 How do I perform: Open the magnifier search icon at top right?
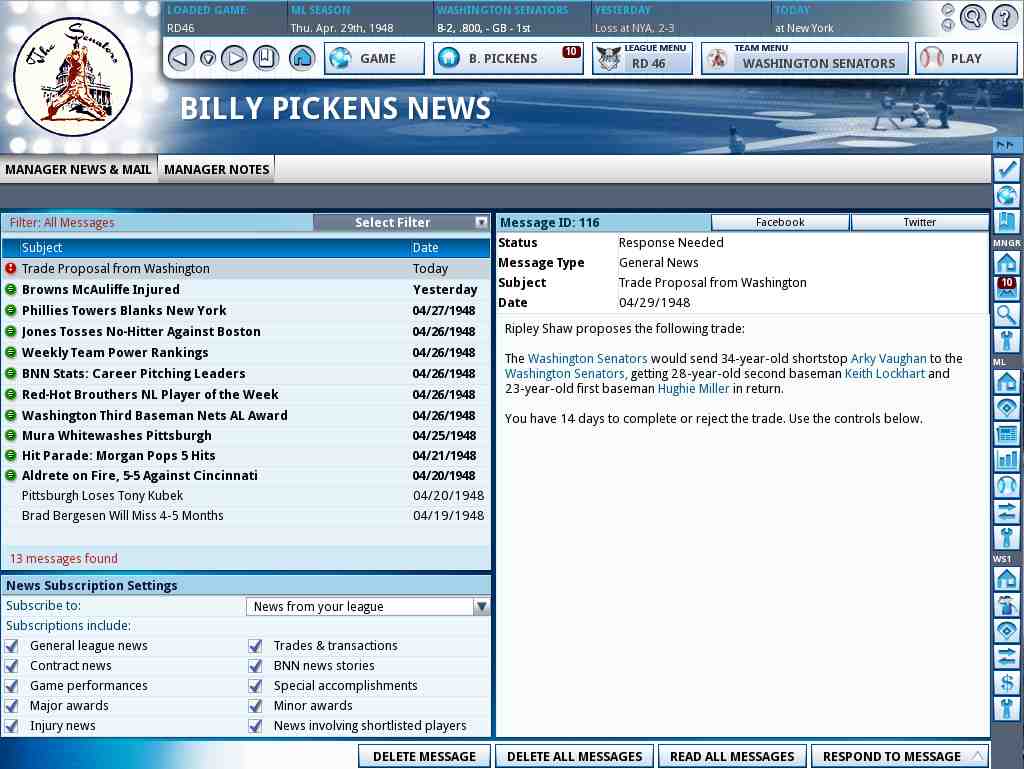972,17
